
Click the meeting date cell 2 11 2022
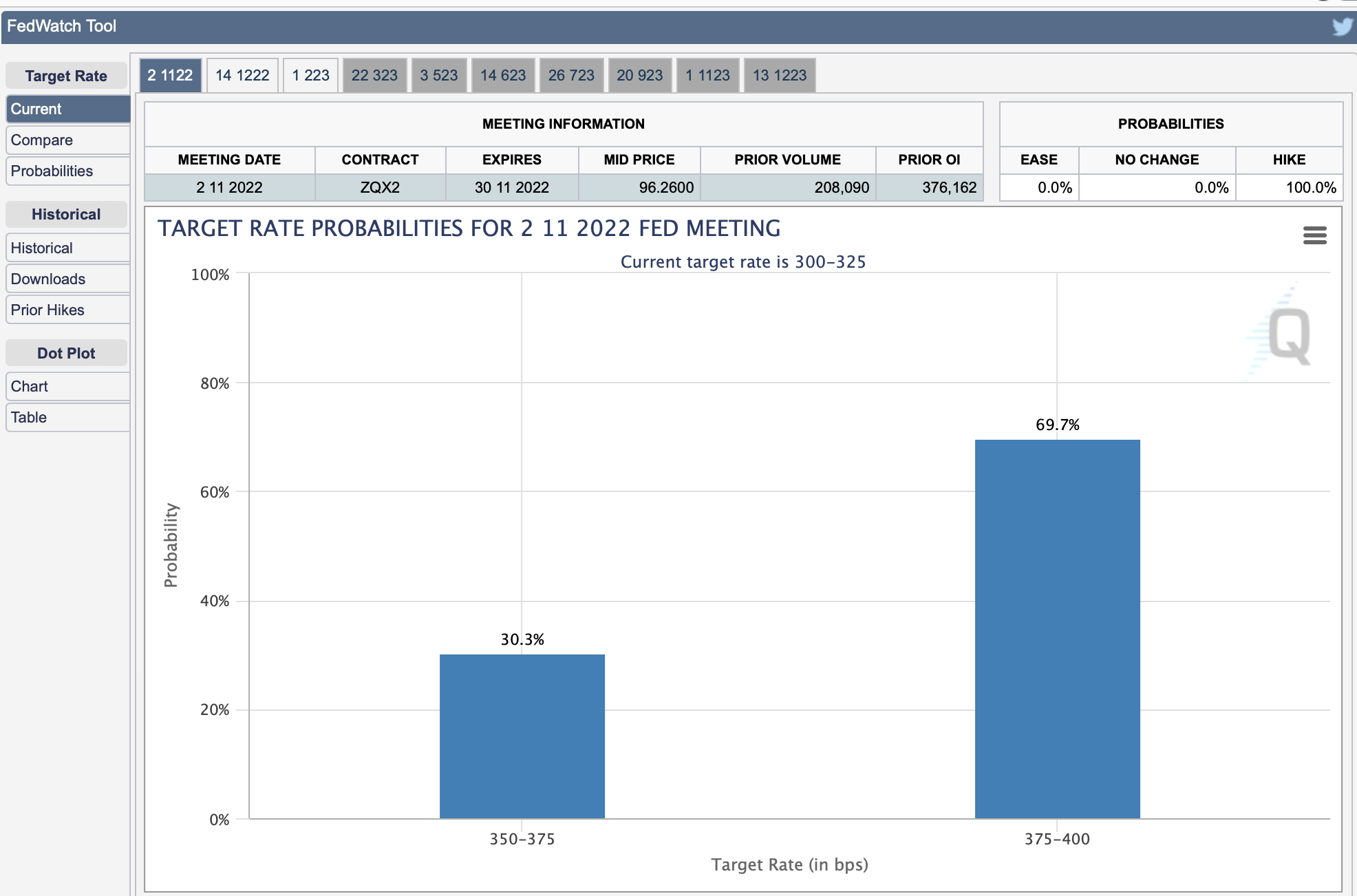tap(229, 187)
